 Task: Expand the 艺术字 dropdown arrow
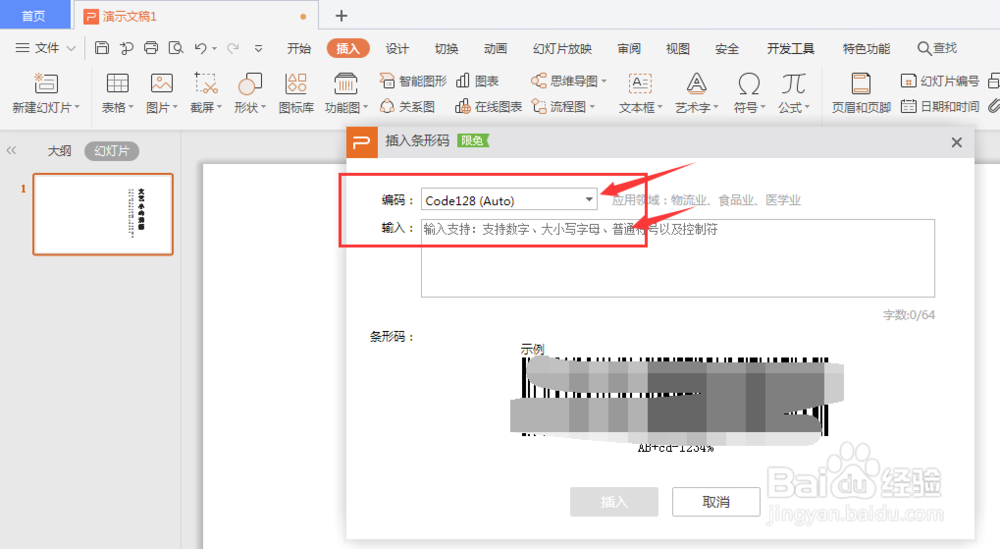point(716,107)
